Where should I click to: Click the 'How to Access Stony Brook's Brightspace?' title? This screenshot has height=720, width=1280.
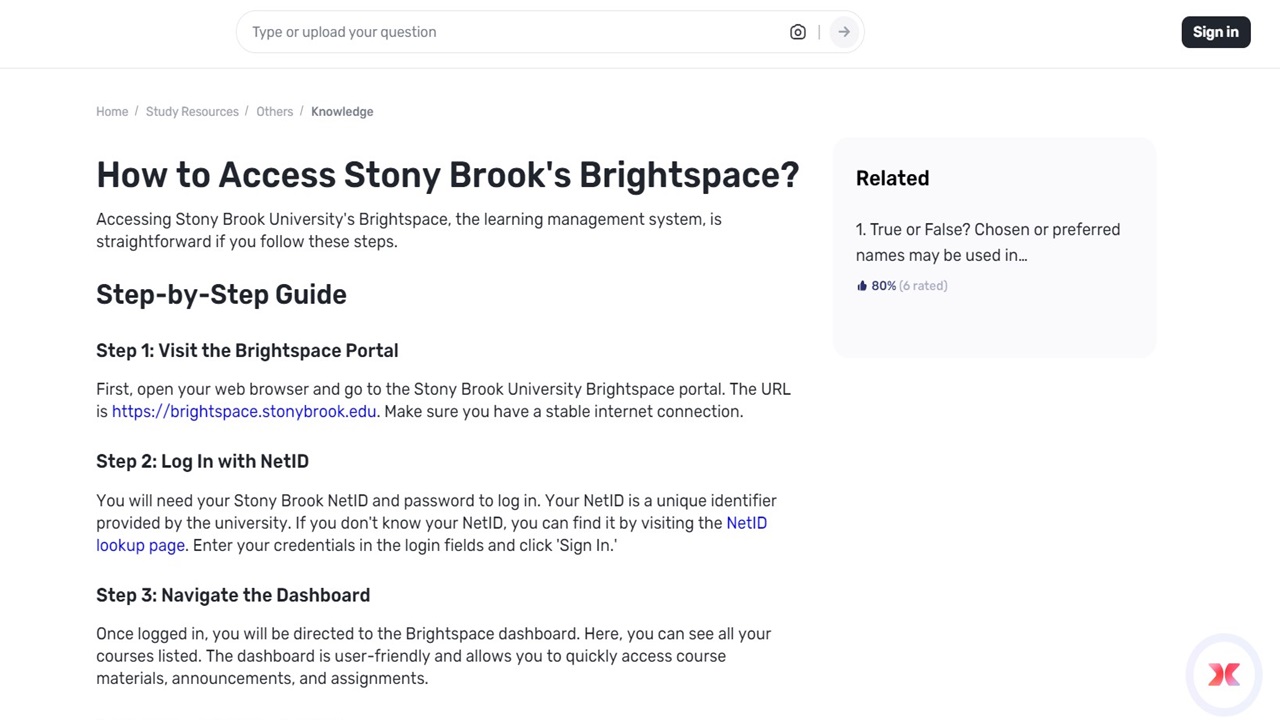[x=447, y=175]
